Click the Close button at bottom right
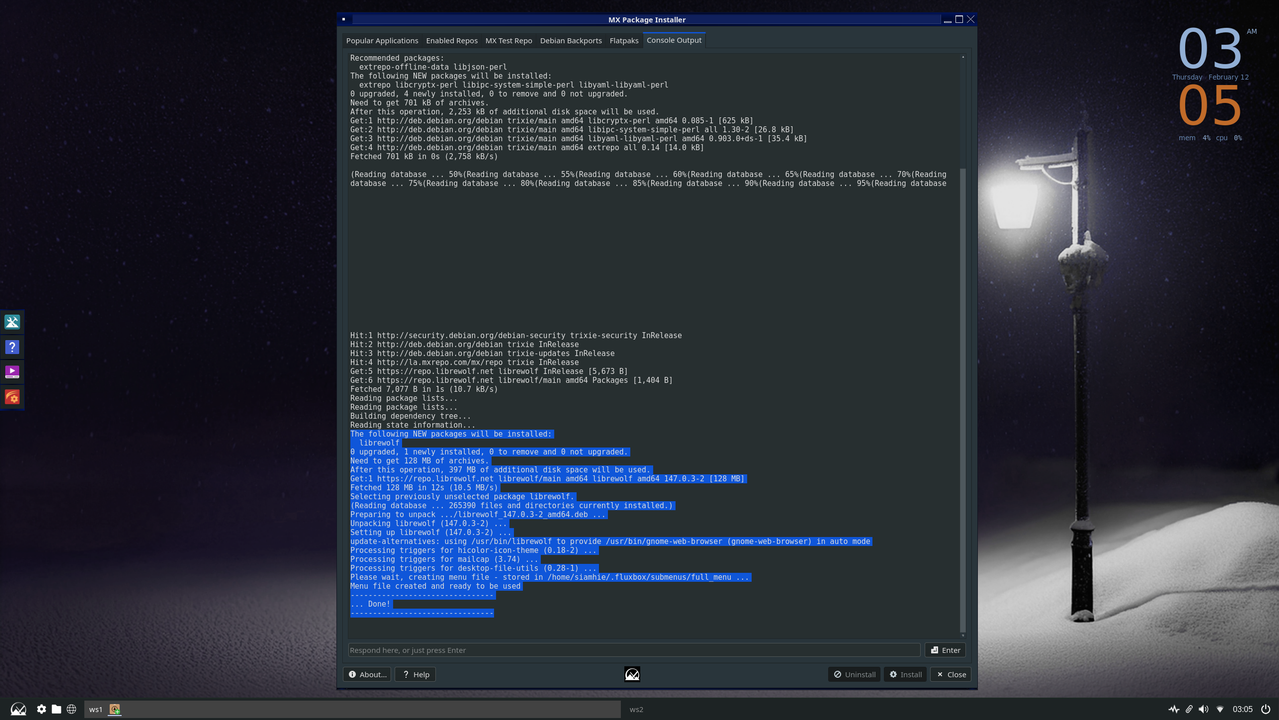Screen dimensions: 1279x720 pos(951,674)
